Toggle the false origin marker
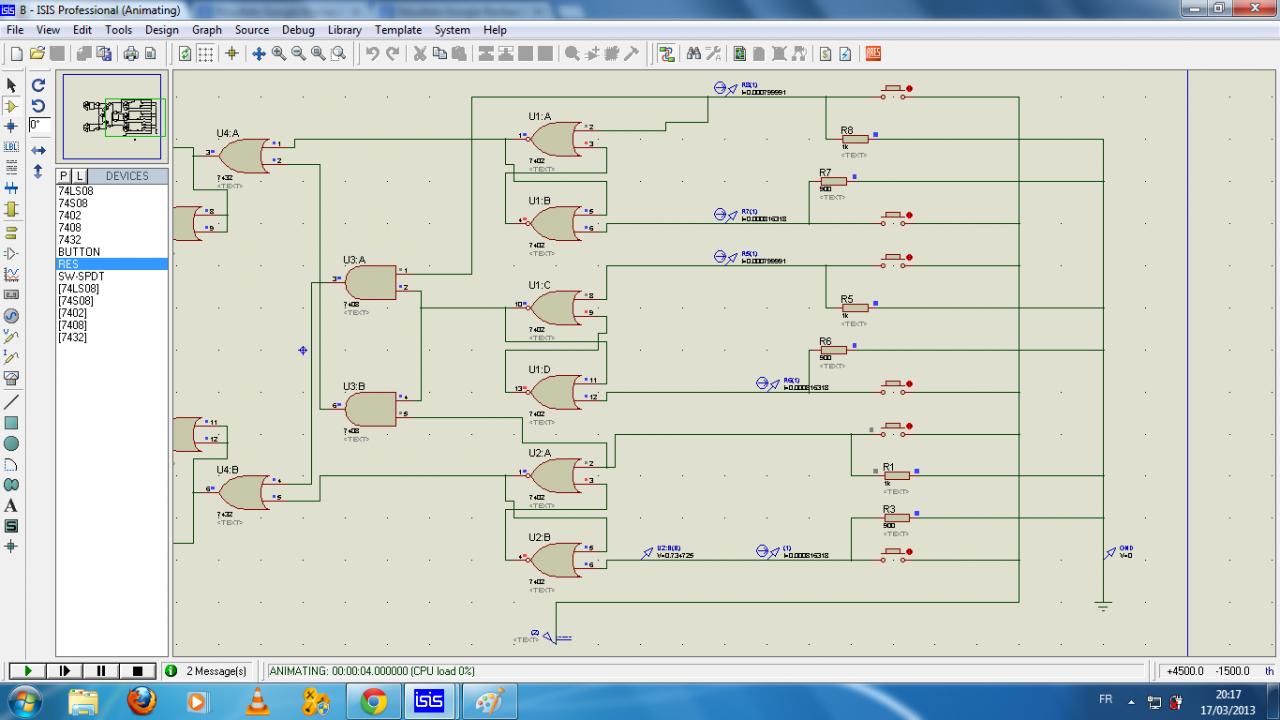The width and height of the screenshot is (1280, 720). 232,54
